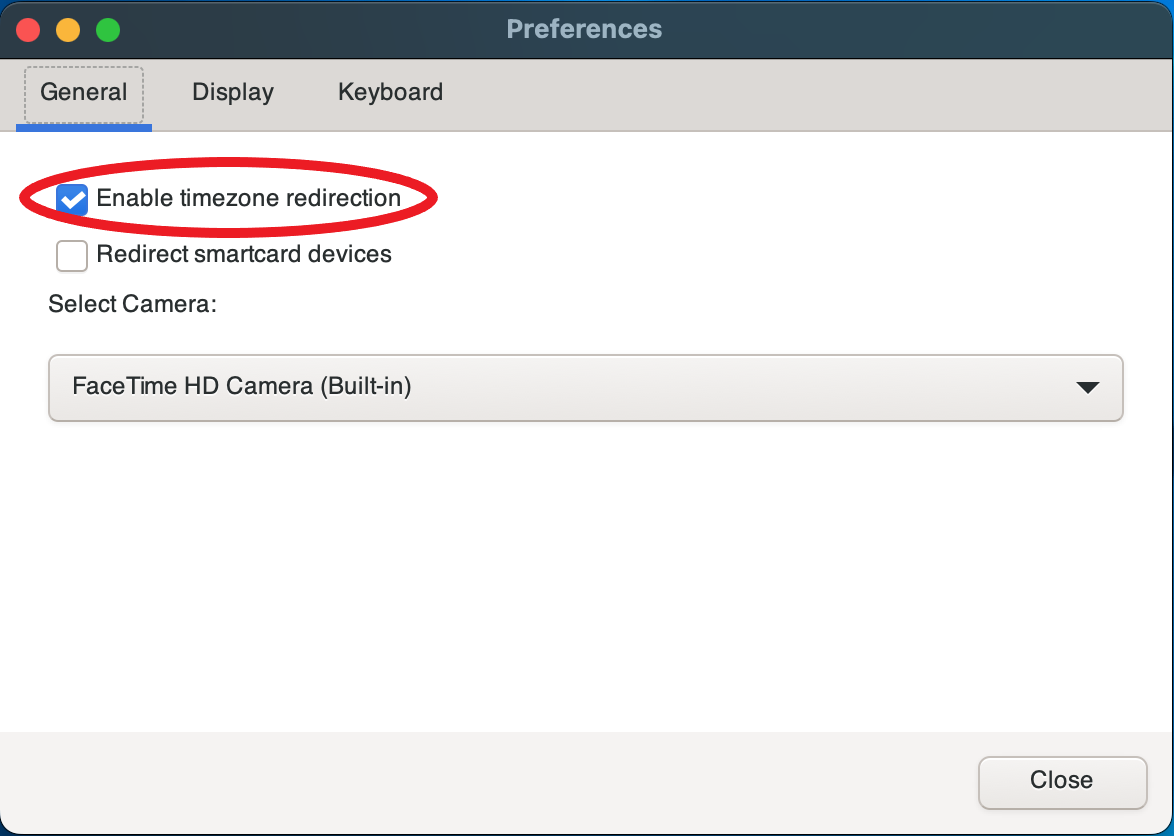Select FaceTime HD Camera (Built-in) entry
1174x836 pixels.
coord(240,388)
